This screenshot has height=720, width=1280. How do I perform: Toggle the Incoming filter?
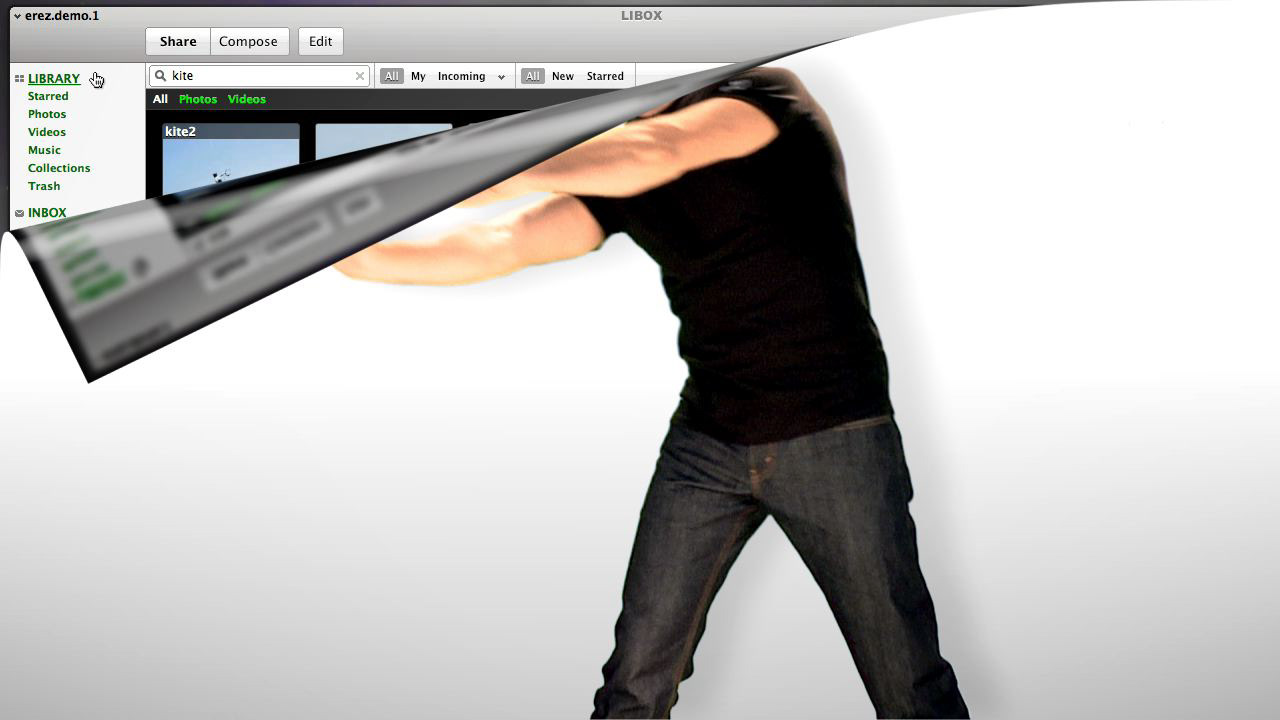461,76
